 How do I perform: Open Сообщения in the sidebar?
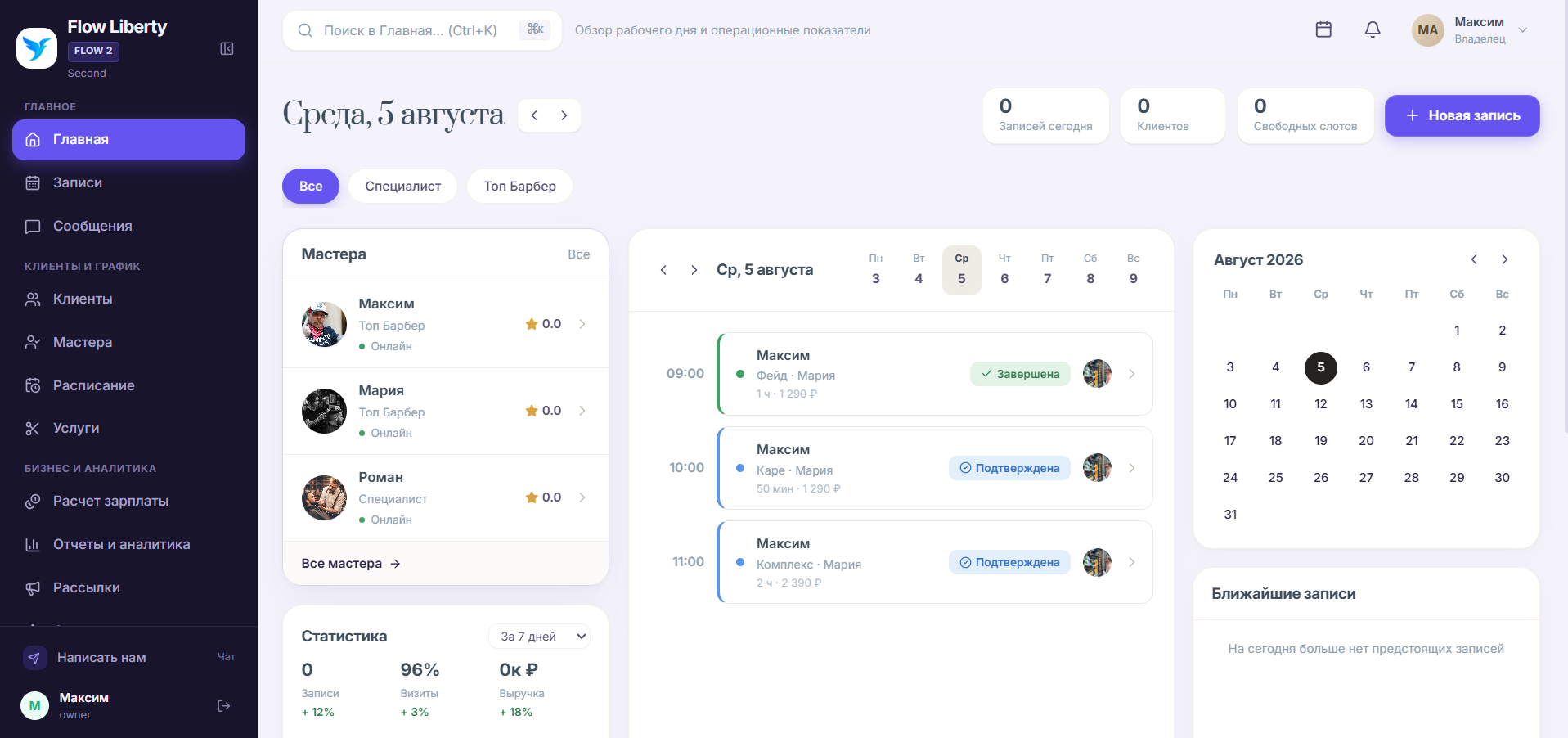pos(128,227)
